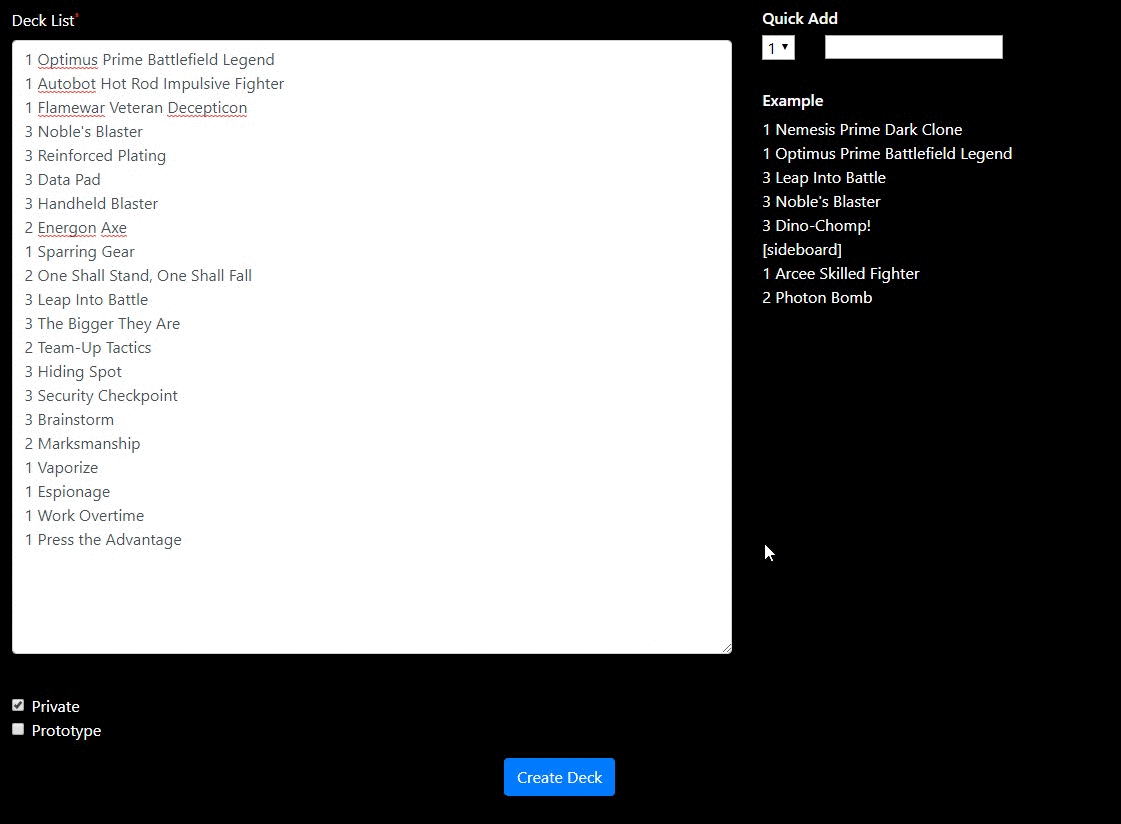Click the '3 Data Pad' line
This screenshot has height=824, width=1121.
(62, 179)
